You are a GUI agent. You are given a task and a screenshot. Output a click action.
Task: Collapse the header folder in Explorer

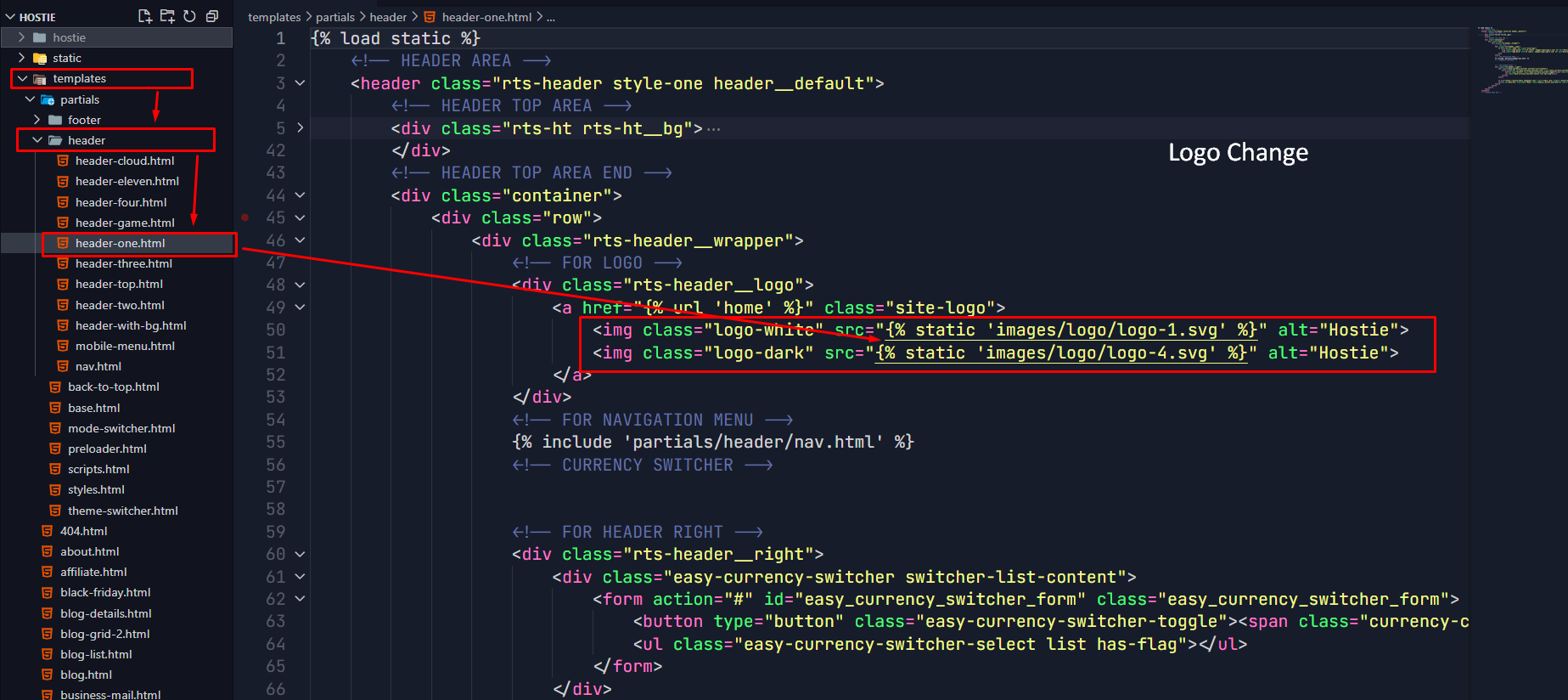tap(37, 140)
